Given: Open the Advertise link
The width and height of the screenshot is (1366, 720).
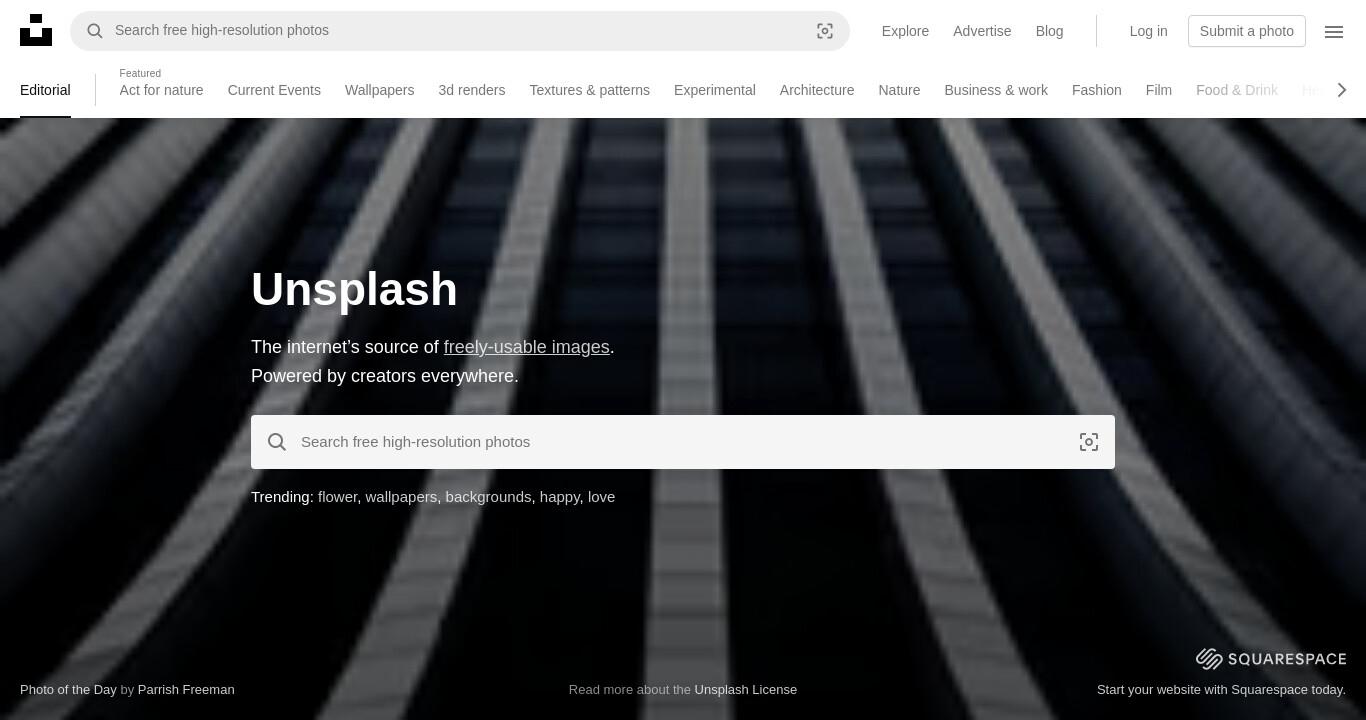Looking at the screenshot, I should pos(982,31).
